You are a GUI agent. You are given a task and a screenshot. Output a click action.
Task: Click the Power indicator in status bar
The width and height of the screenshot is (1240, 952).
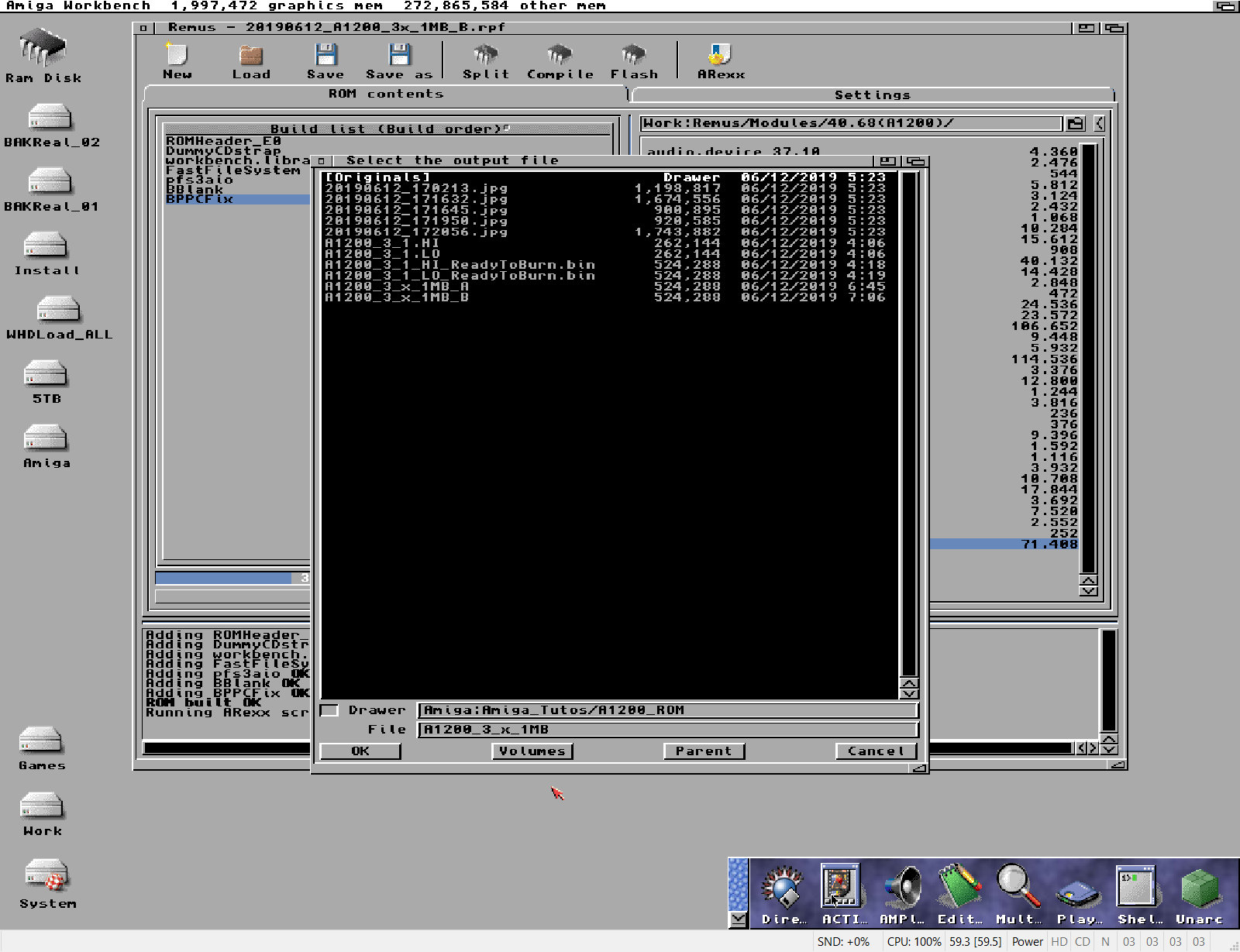(x=1028, y=942)
